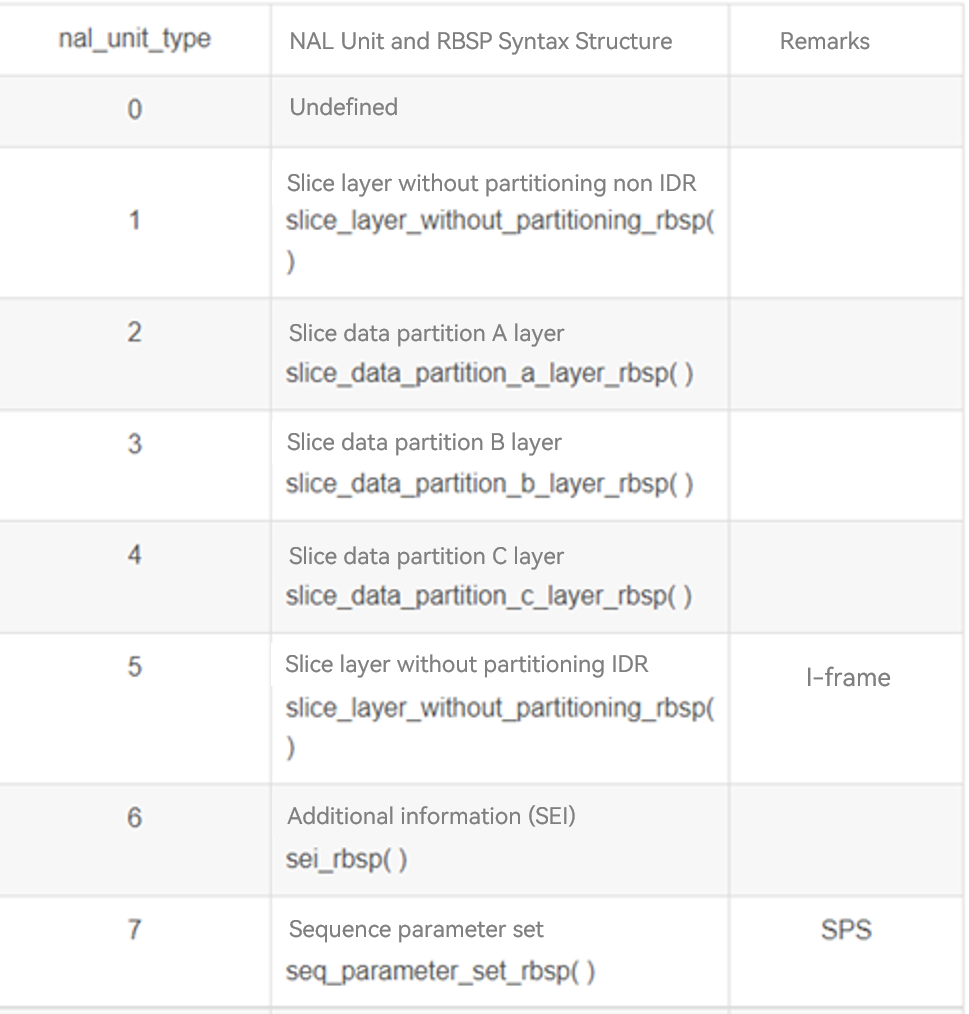969x1014 pixels.
Task: Select nal_unit_type value 2
Action: [134, 331]
